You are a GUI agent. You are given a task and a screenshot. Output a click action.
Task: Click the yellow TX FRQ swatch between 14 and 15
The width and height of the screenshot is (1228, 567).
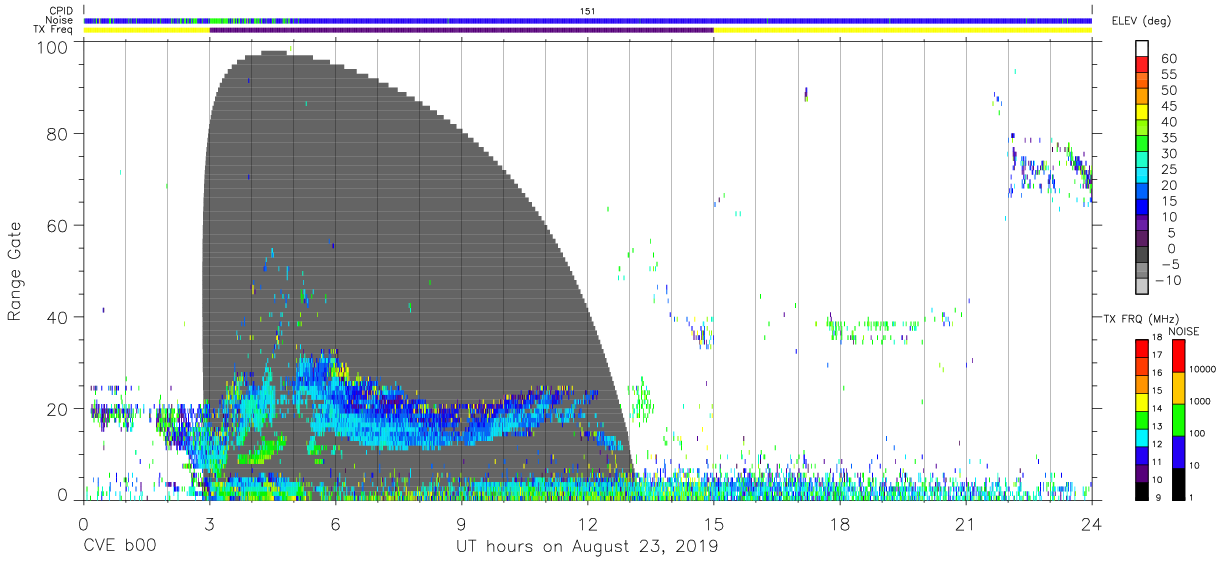1142,401
